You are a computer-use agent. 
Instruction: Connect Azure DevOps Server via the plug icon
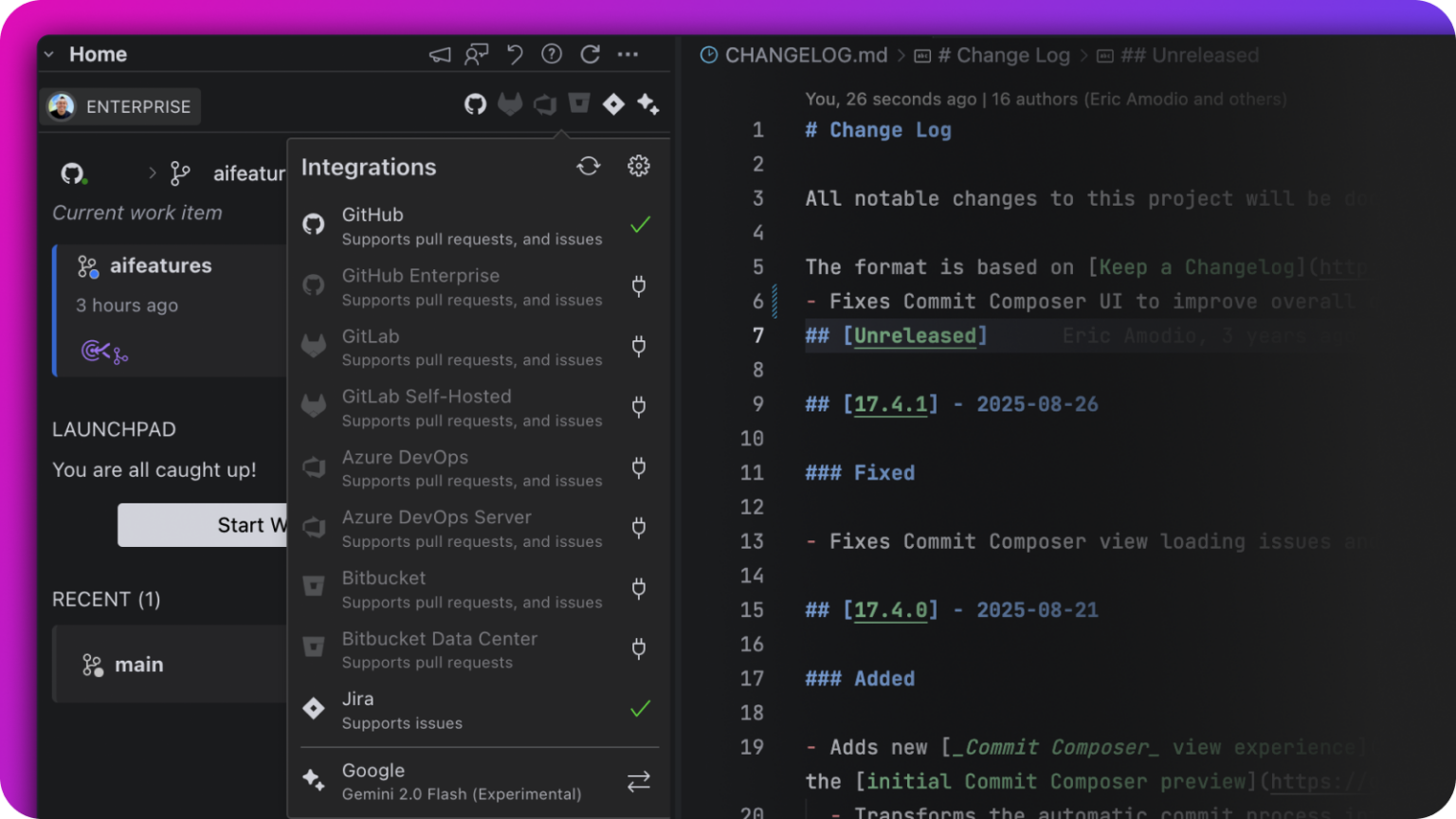pyautogui.click(x=639, y=528)
